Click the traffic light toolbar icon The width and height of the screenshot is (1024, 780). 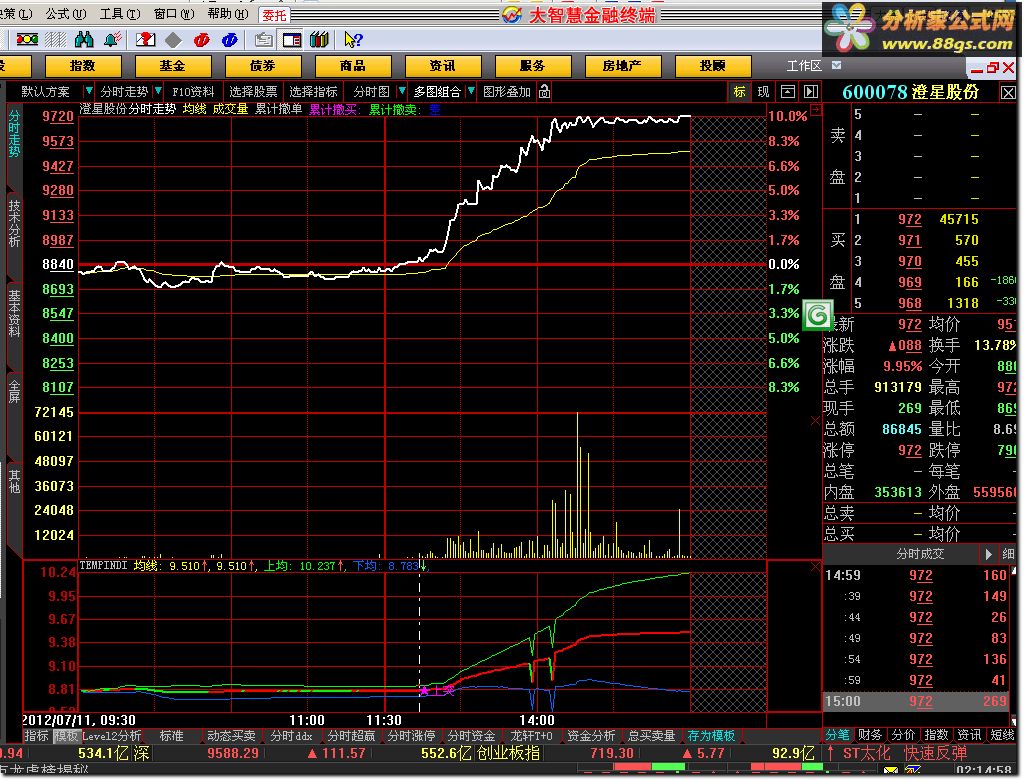27,40
